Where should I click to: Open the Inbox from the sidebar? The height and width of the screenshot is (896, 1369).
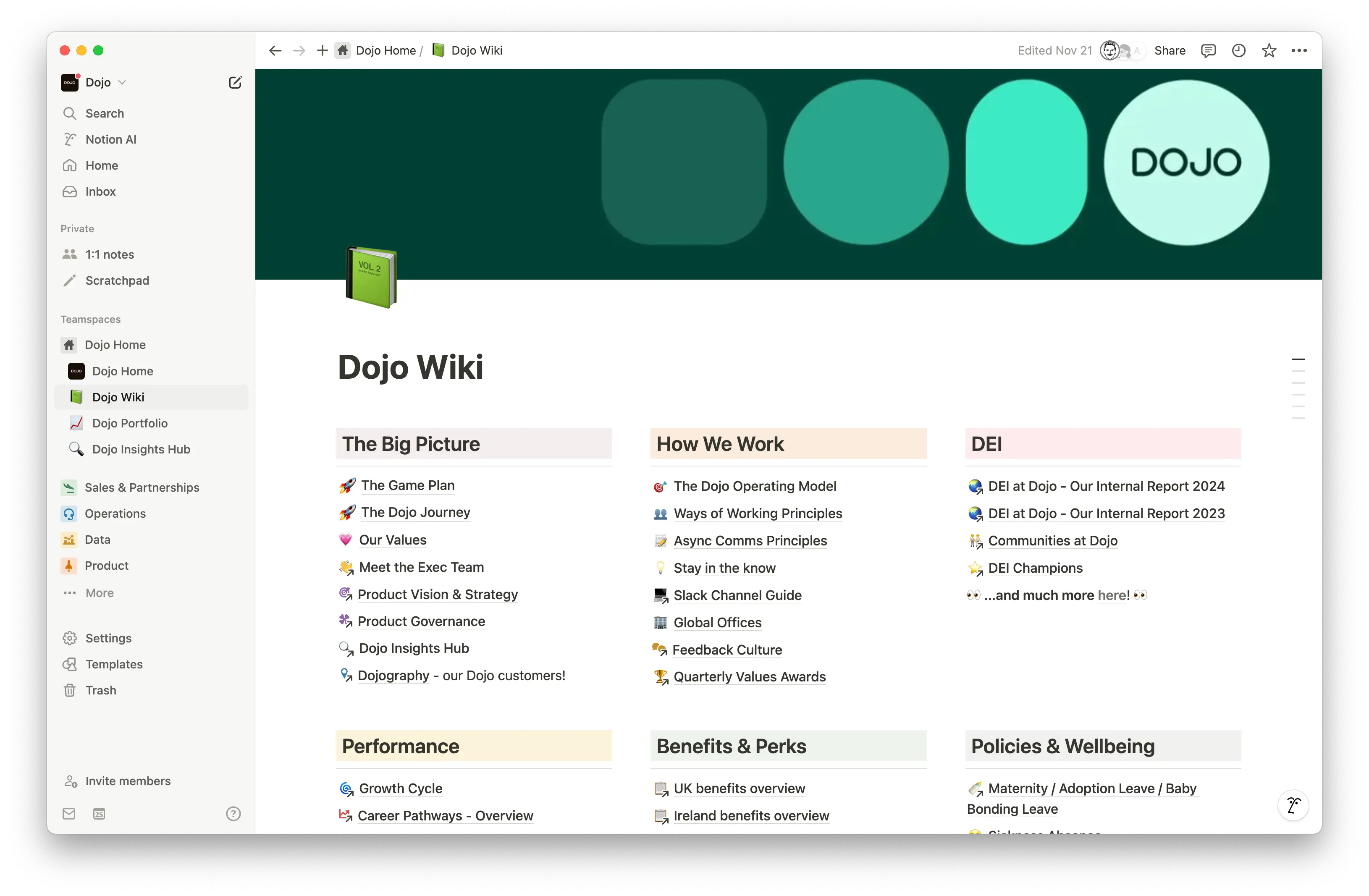point(101,191)
